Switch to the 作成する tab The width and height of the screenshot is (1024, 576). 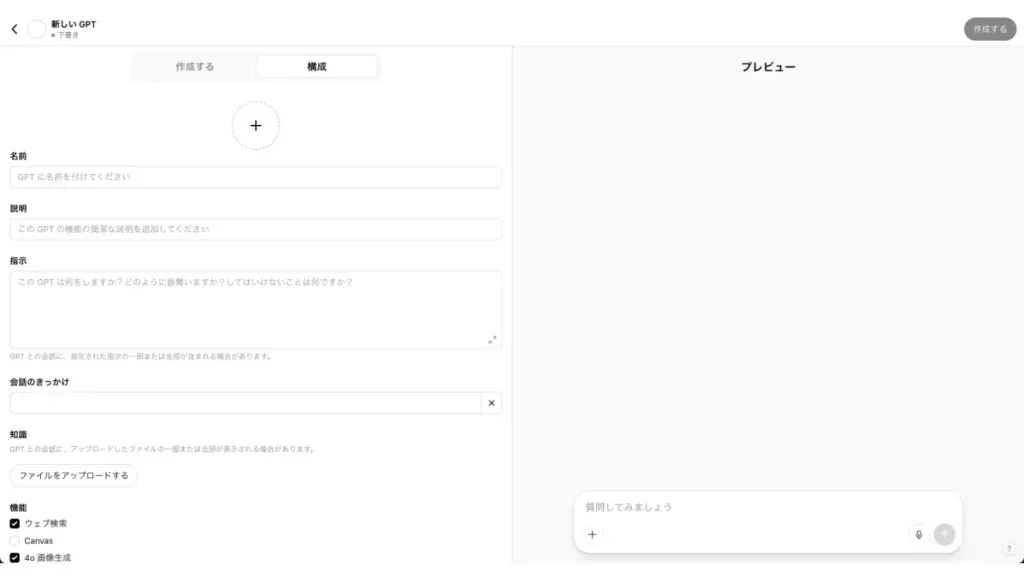point(195,67)
